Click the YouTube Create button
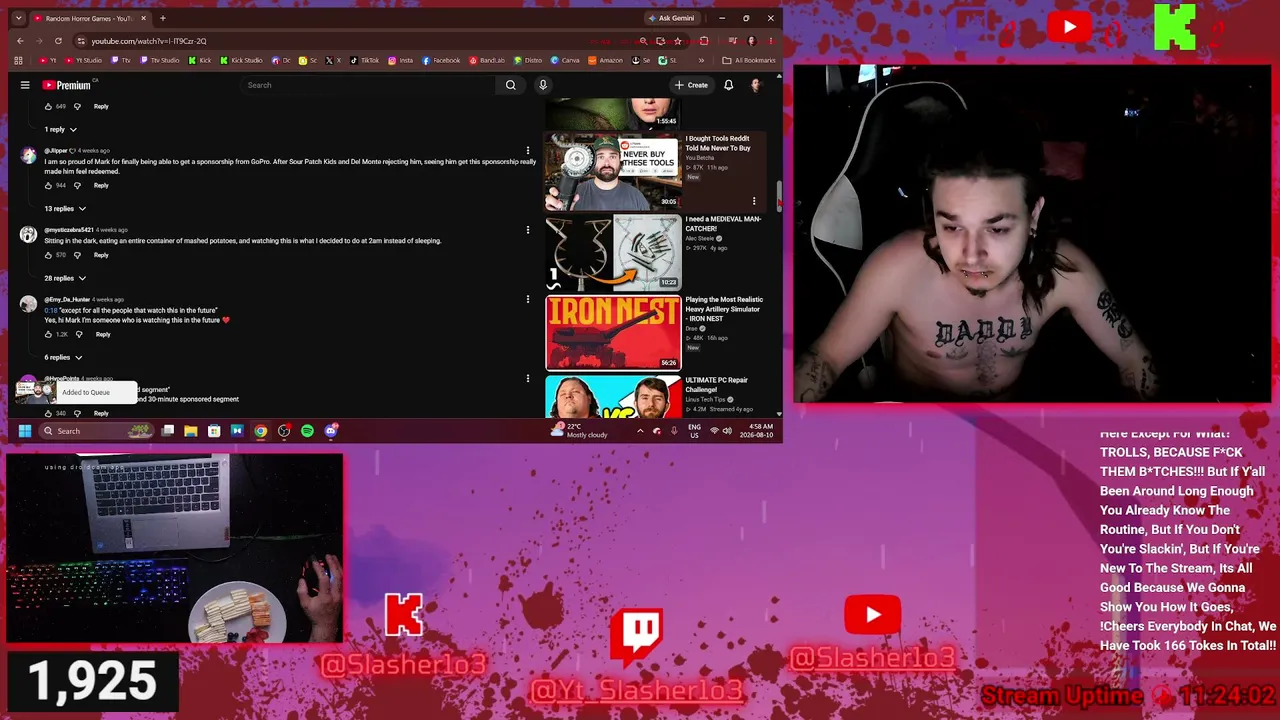The width and height of the screenshot is (1280, 720). [x=691, y=85]
